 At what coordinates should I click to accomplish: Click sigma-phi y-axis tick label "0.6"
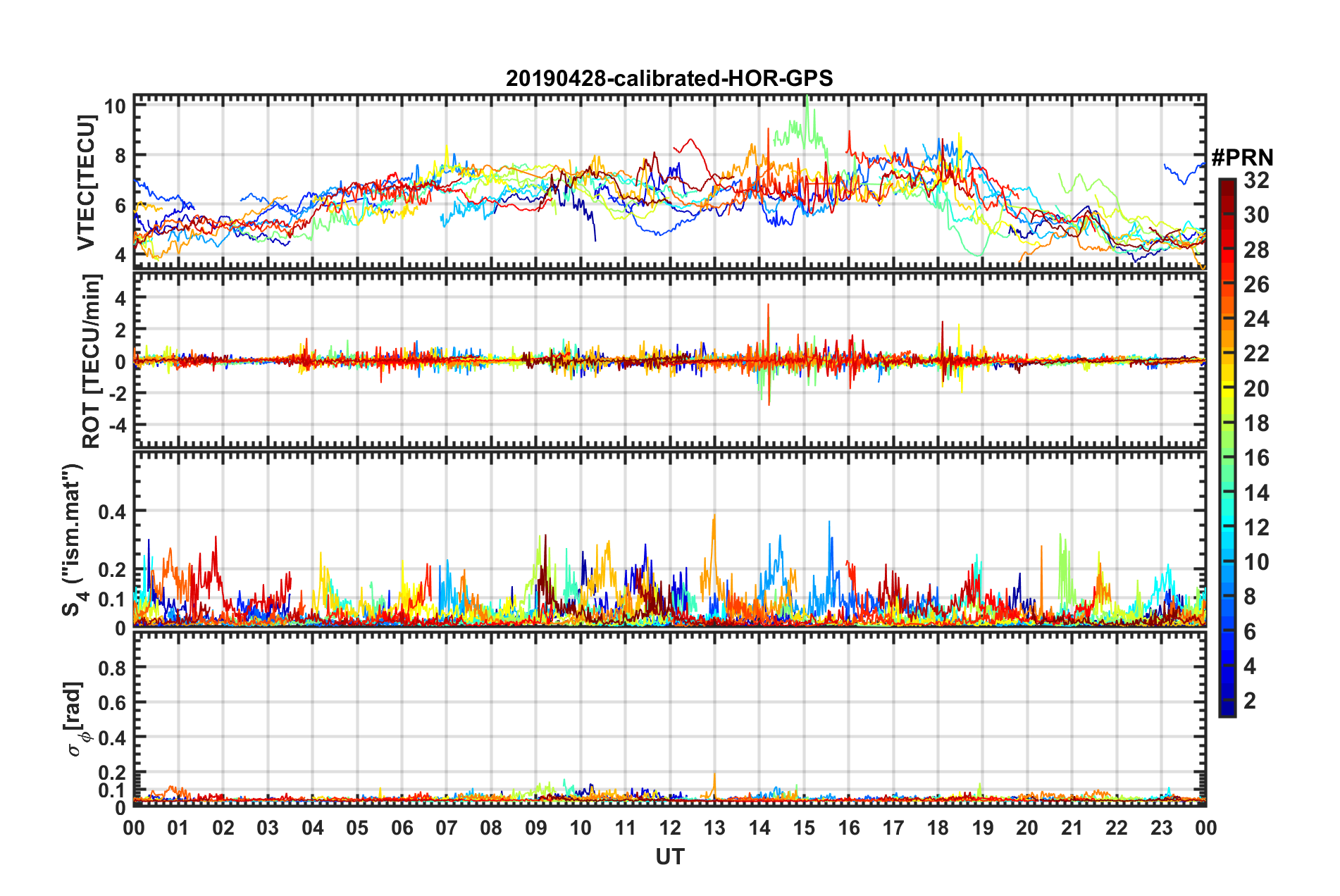coord(112,703)
